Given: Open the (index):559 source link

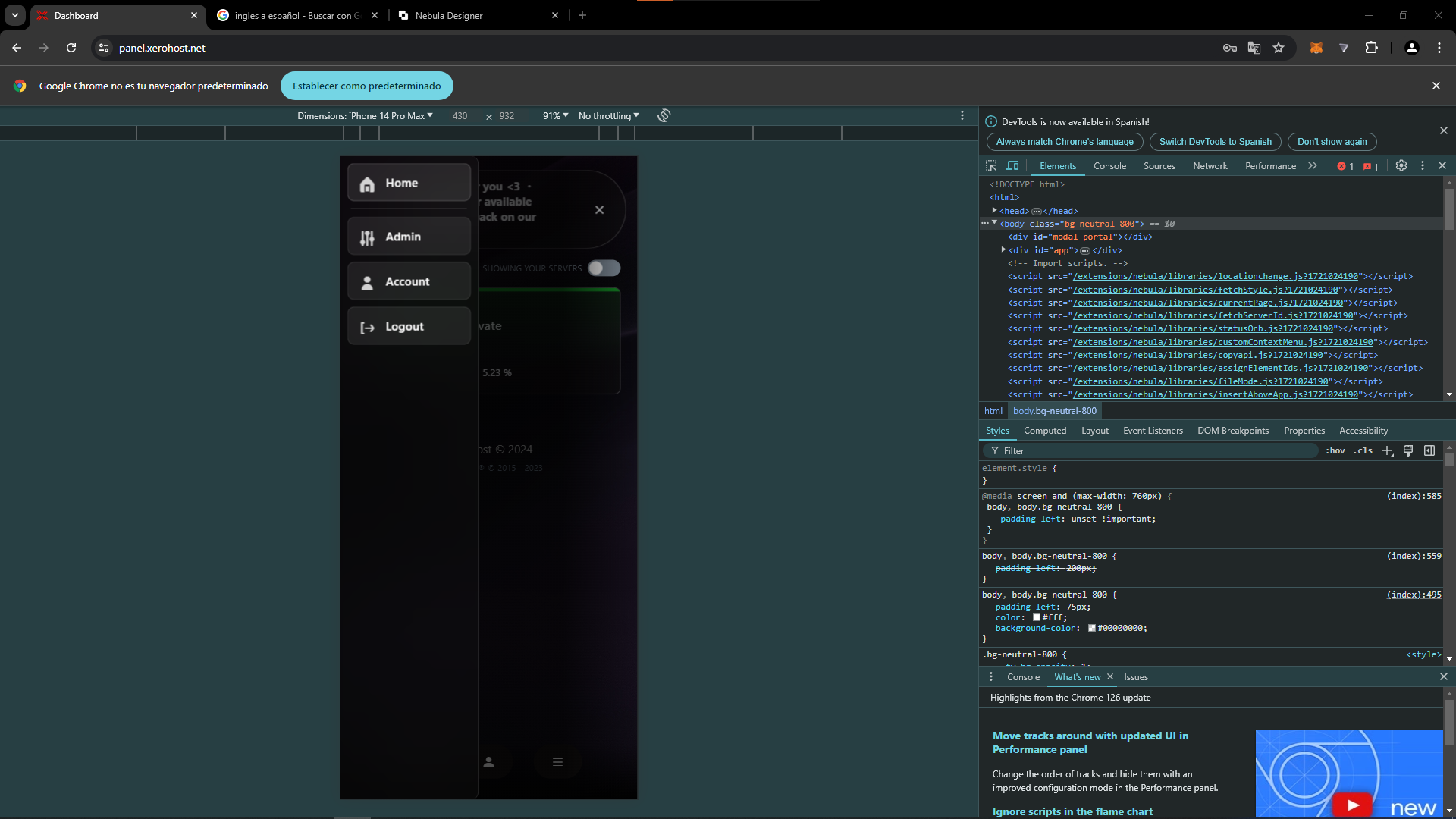Looking at the screenshot, I should [x=1414, y=556].
